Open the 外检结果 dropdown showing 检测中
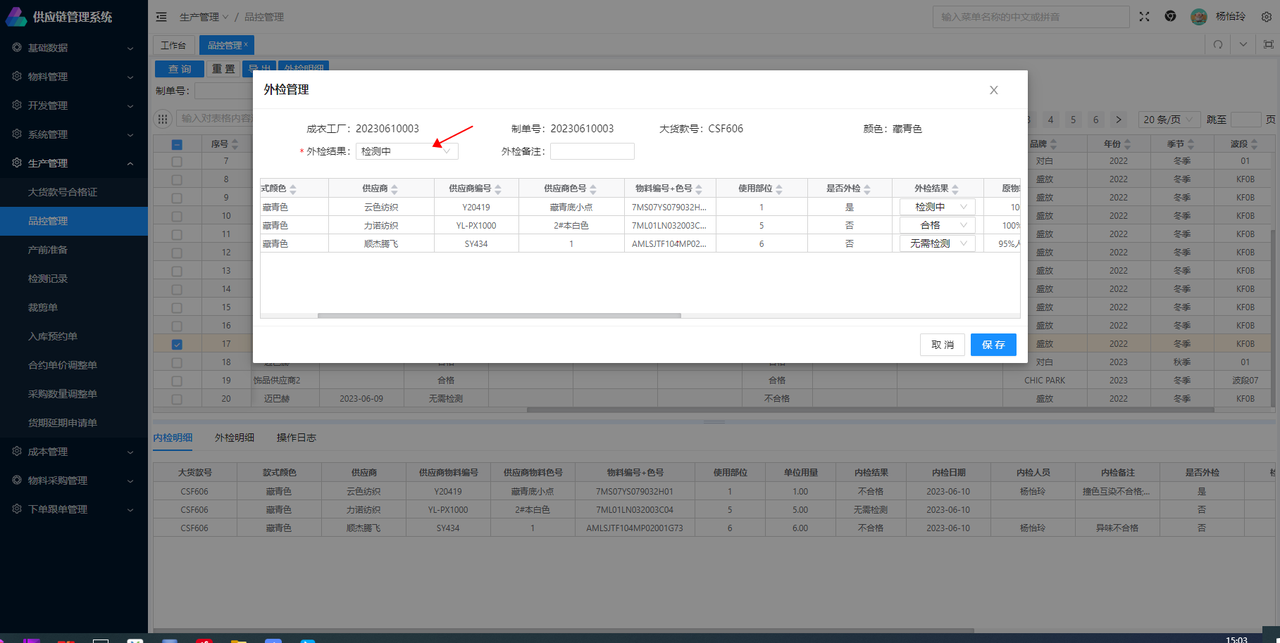1280x643 pixels. tap(407, 151)
